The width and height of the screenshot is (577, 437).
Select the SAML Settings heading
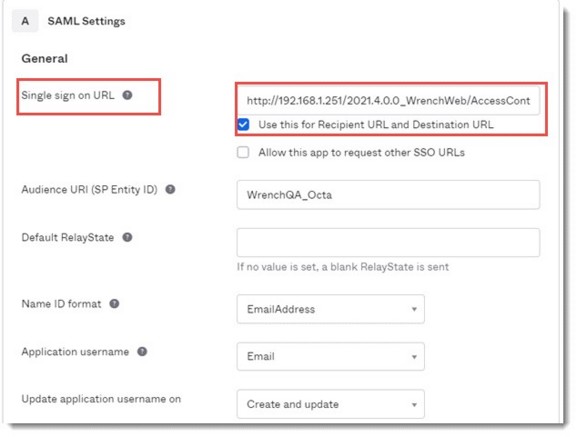pos(86,21)
